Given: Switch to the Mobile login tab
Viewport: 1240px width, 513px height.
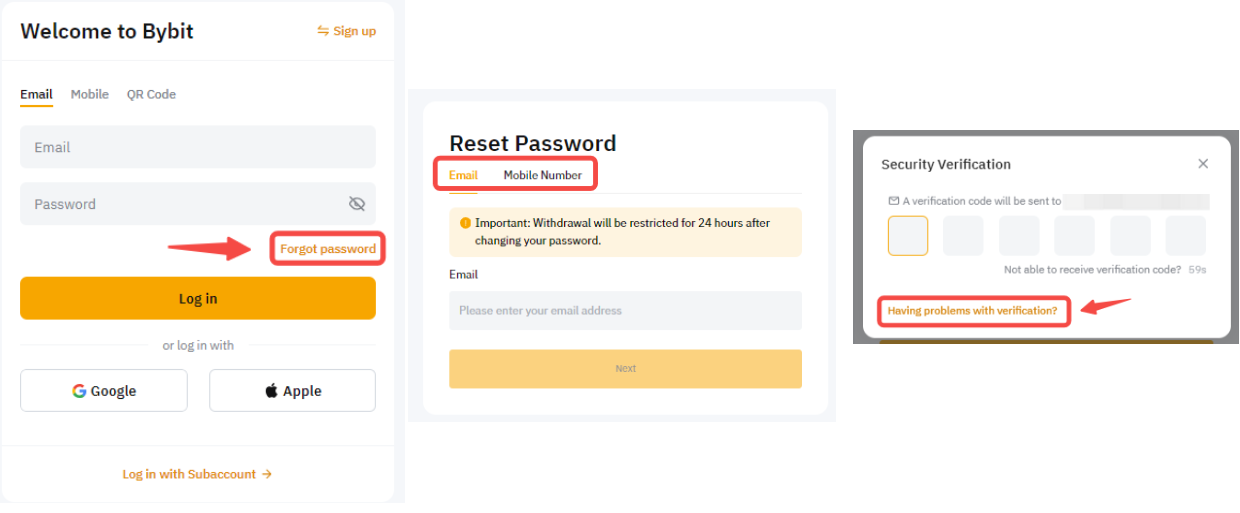Looking at the screenshot, I should 89,94.
